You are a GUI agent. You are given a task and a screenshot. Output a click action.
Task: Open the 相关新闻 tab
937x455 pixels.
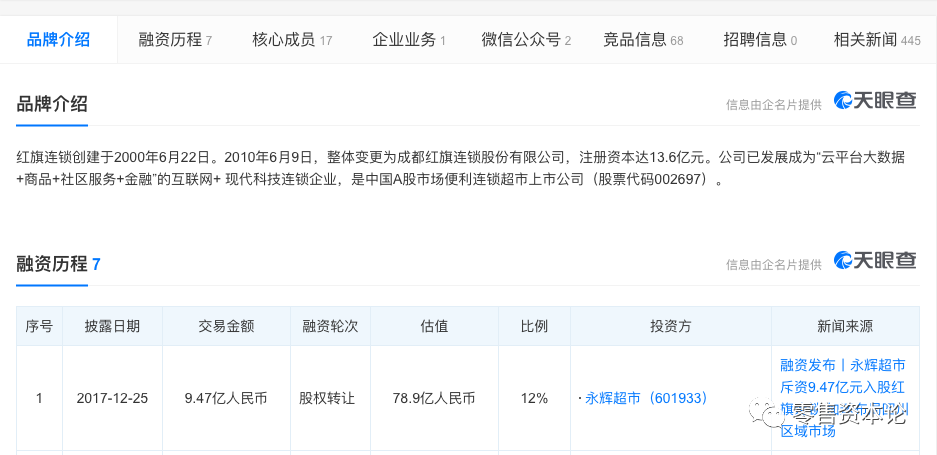pyautogui.click(x=877, y=40)
